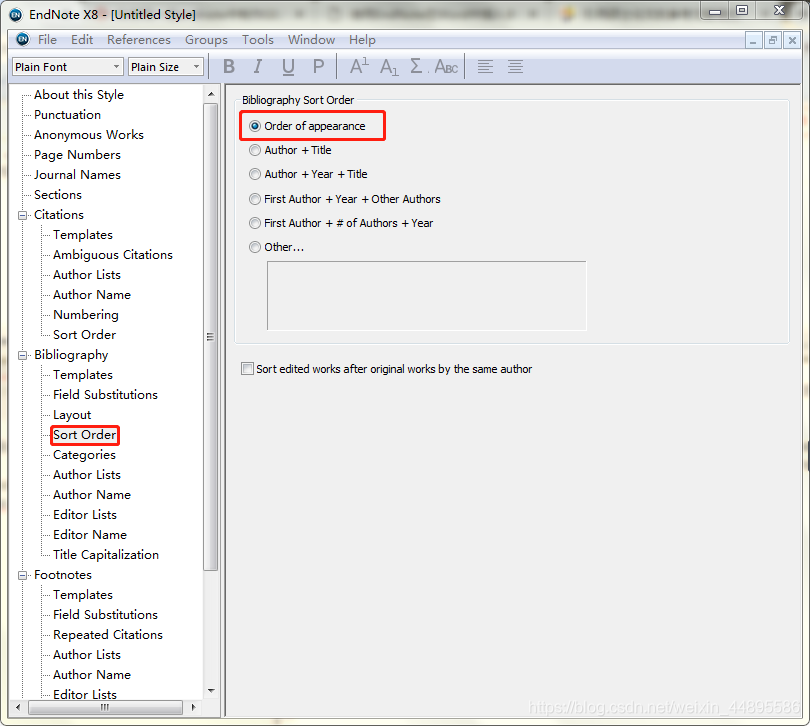Image resolution: width=810 pixels, height=726 pixels.
Task: Click the Other sort order text box
Action: click(x=427, y=296)
